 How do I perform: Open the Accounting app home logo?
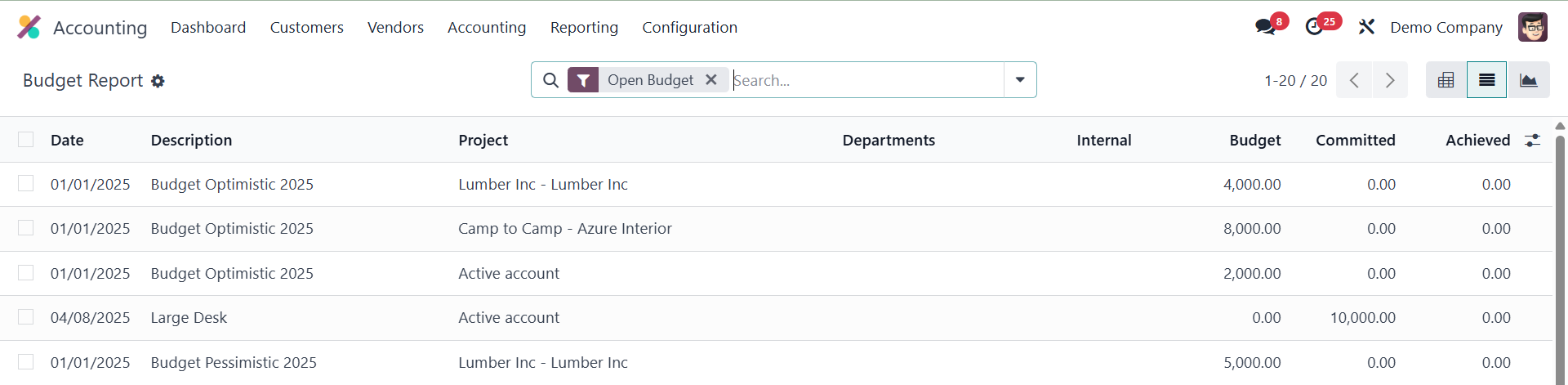(29, 27)
